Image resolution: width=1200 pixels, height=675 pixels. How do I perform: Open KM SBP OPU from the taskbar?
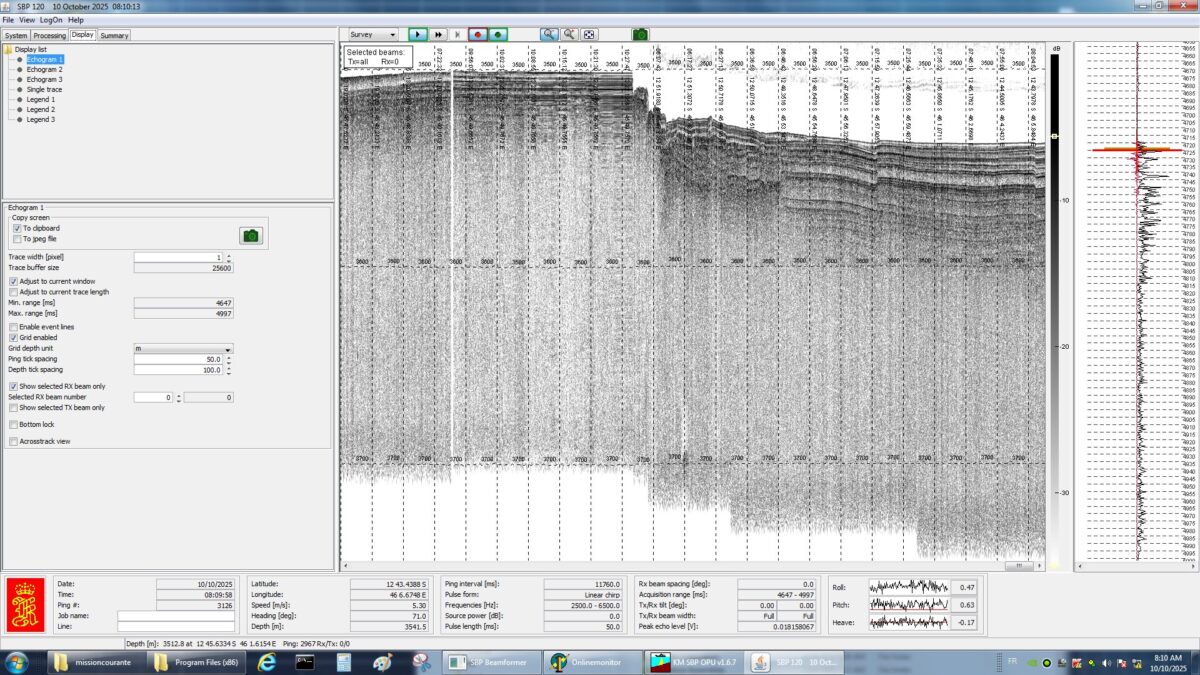(693, 662)
